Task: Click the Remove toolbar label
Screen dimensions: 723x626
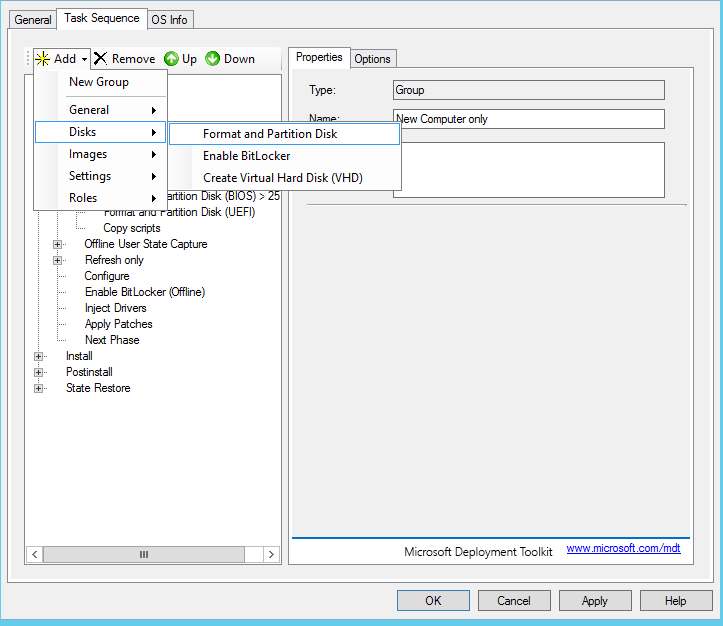Action: coord(134,59)
